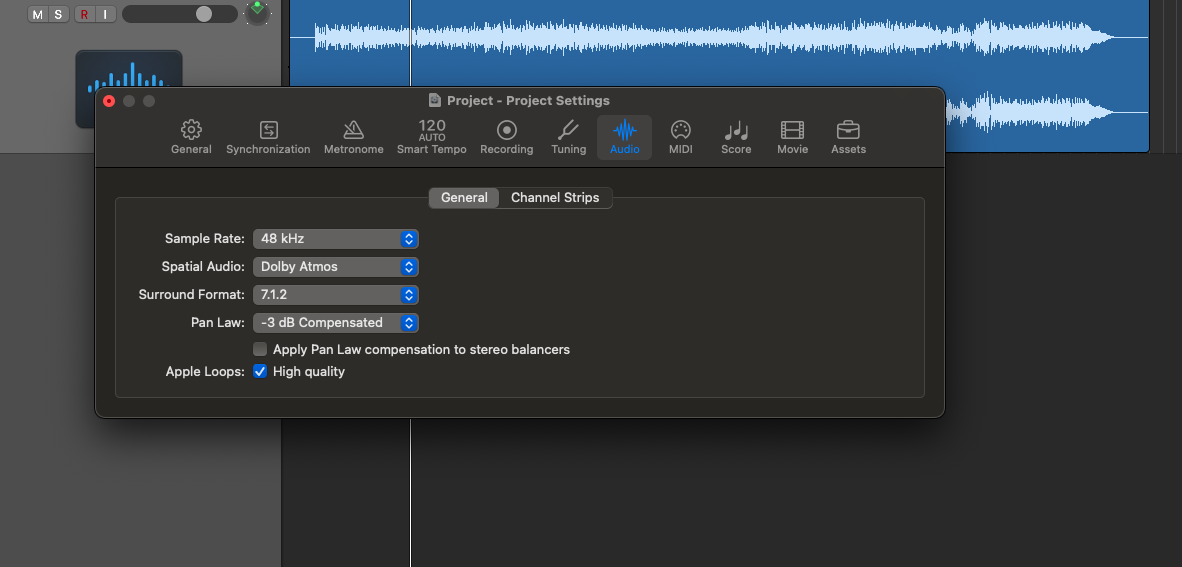Open the General settings pane
The image size is (1182, 567).
(191, 137)
